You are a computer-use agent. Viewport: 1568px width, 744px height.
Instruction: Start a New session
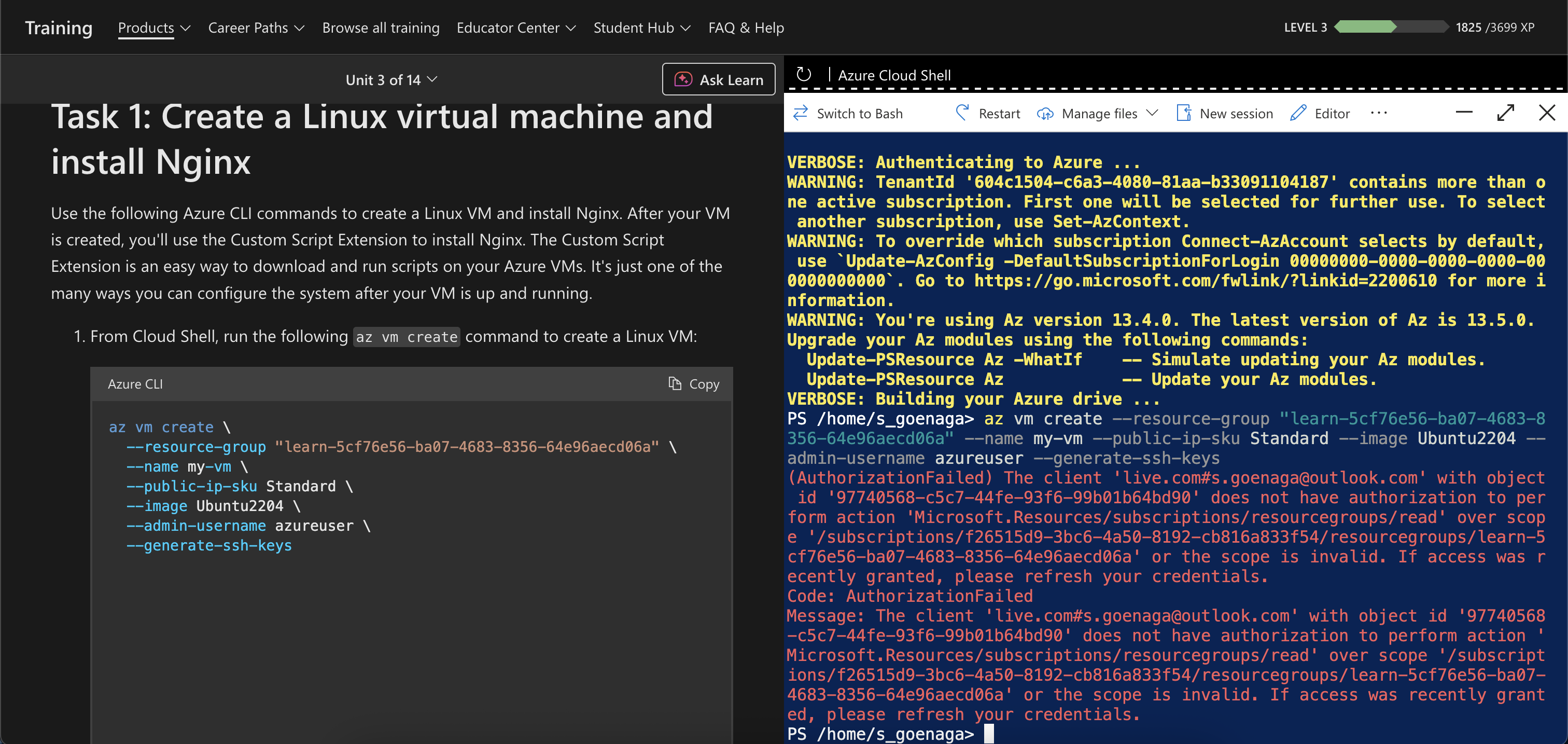[1225, 113]
